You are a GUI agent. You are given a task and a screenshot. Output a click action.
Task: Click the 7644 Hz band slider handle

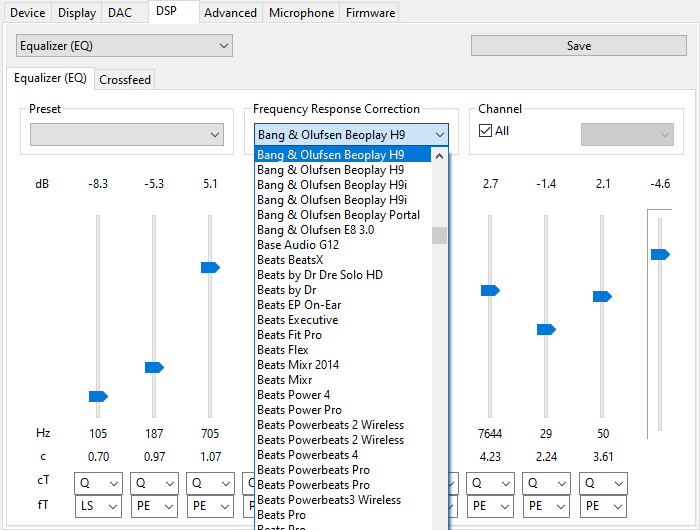tap(490, 290)
